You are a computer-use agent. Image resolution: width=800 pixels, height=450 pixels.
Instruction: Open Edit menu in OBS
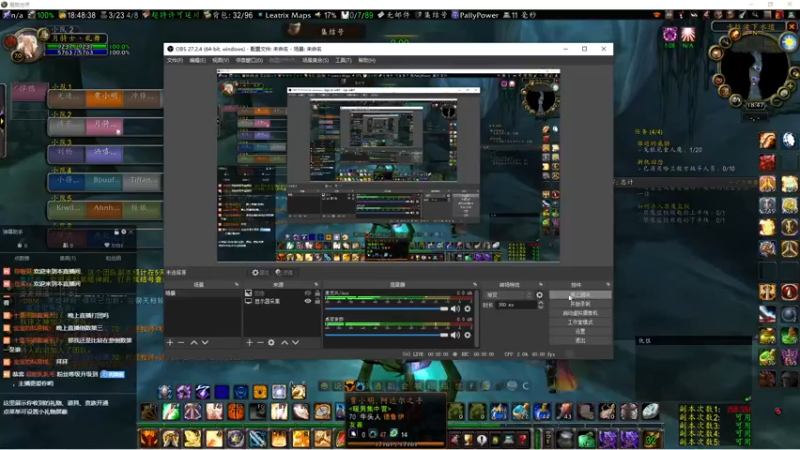pos(197,60)
